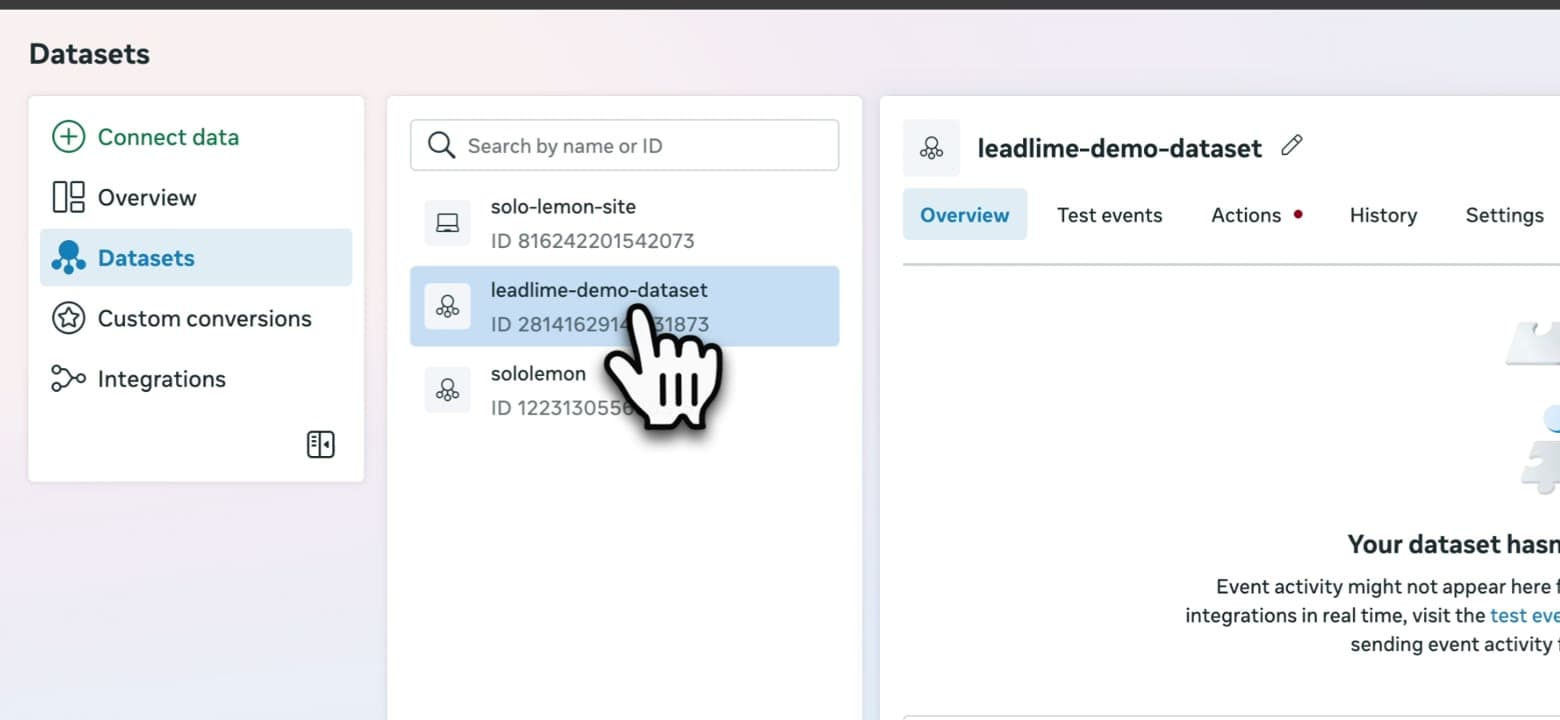This screenshot has width=1560, height=720.
Task: Open the Test events tab
Action: click(x=1110, y=215)
